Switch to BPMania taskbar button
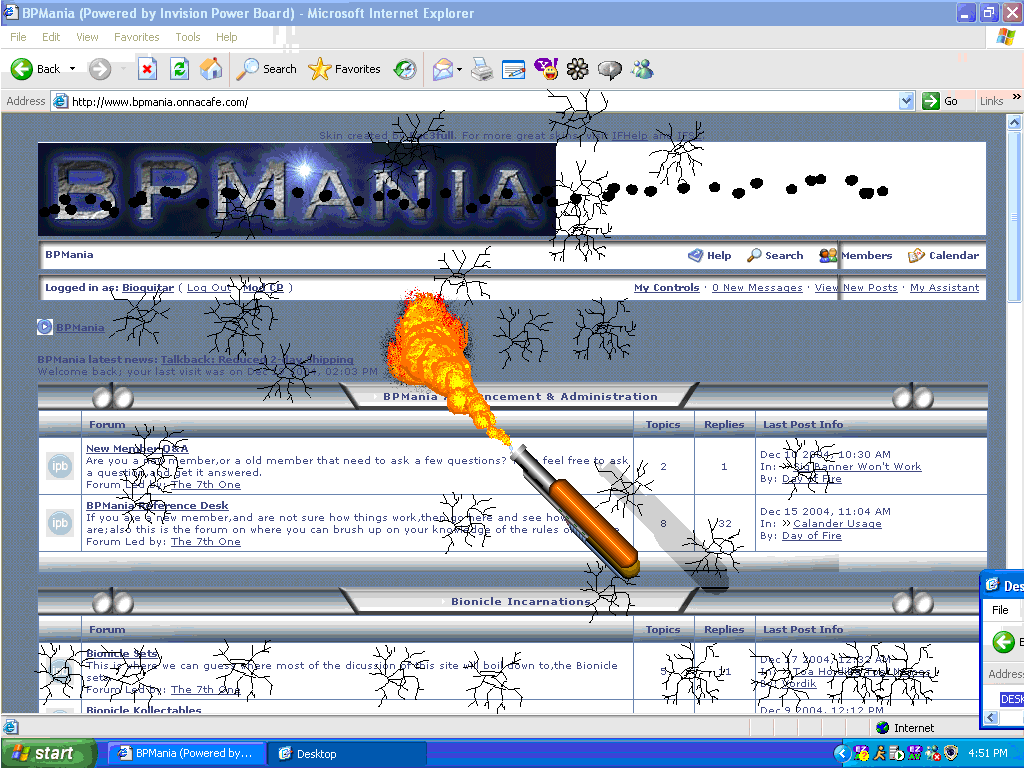The width and height of the screenshot is (1024, 768). point(186,753)
